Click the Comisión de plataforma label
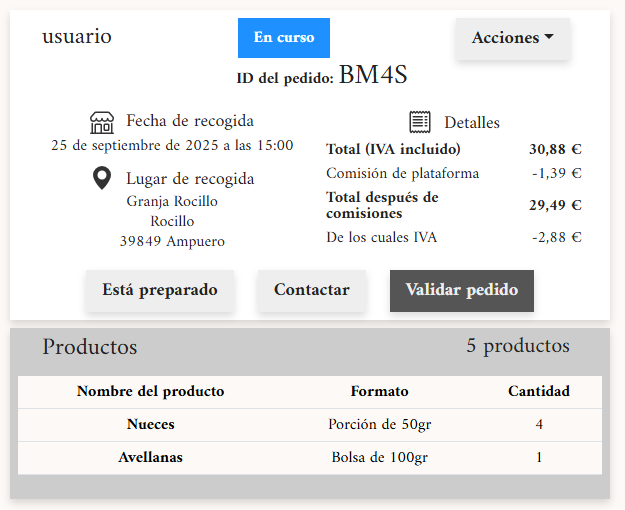625x510 pixels. click(403, 173)
